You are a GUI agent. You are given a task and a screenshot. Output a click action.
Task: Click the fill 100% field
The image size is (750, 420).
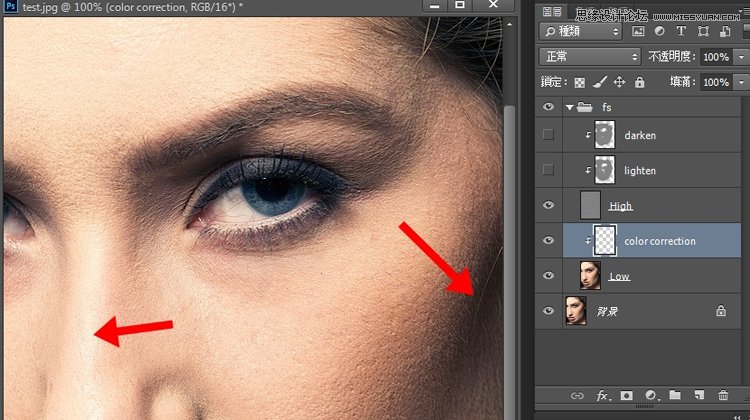(x=717, y=82)
